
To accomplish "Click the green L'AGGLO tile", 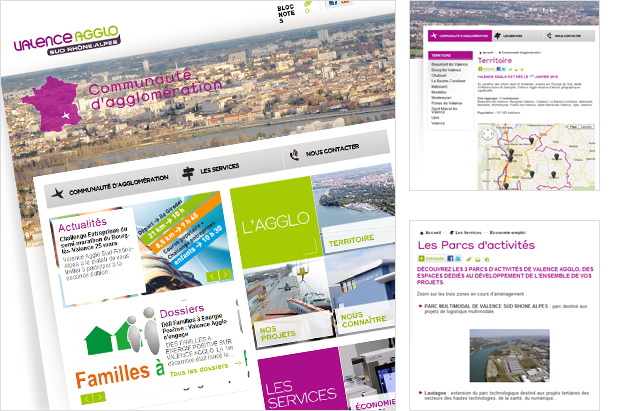I will (x=276, y=223).
